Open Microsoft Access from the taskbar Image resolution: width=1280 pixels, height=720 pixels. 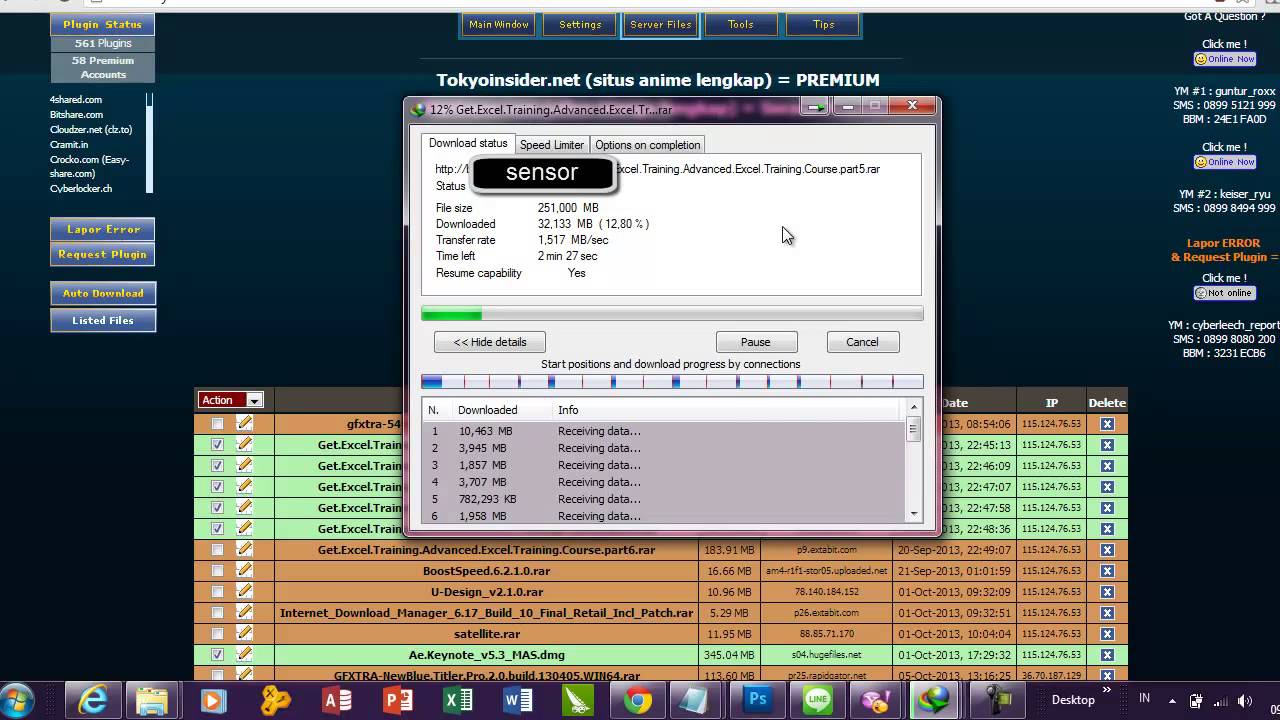pyautogui.click(x=337, y=700)
